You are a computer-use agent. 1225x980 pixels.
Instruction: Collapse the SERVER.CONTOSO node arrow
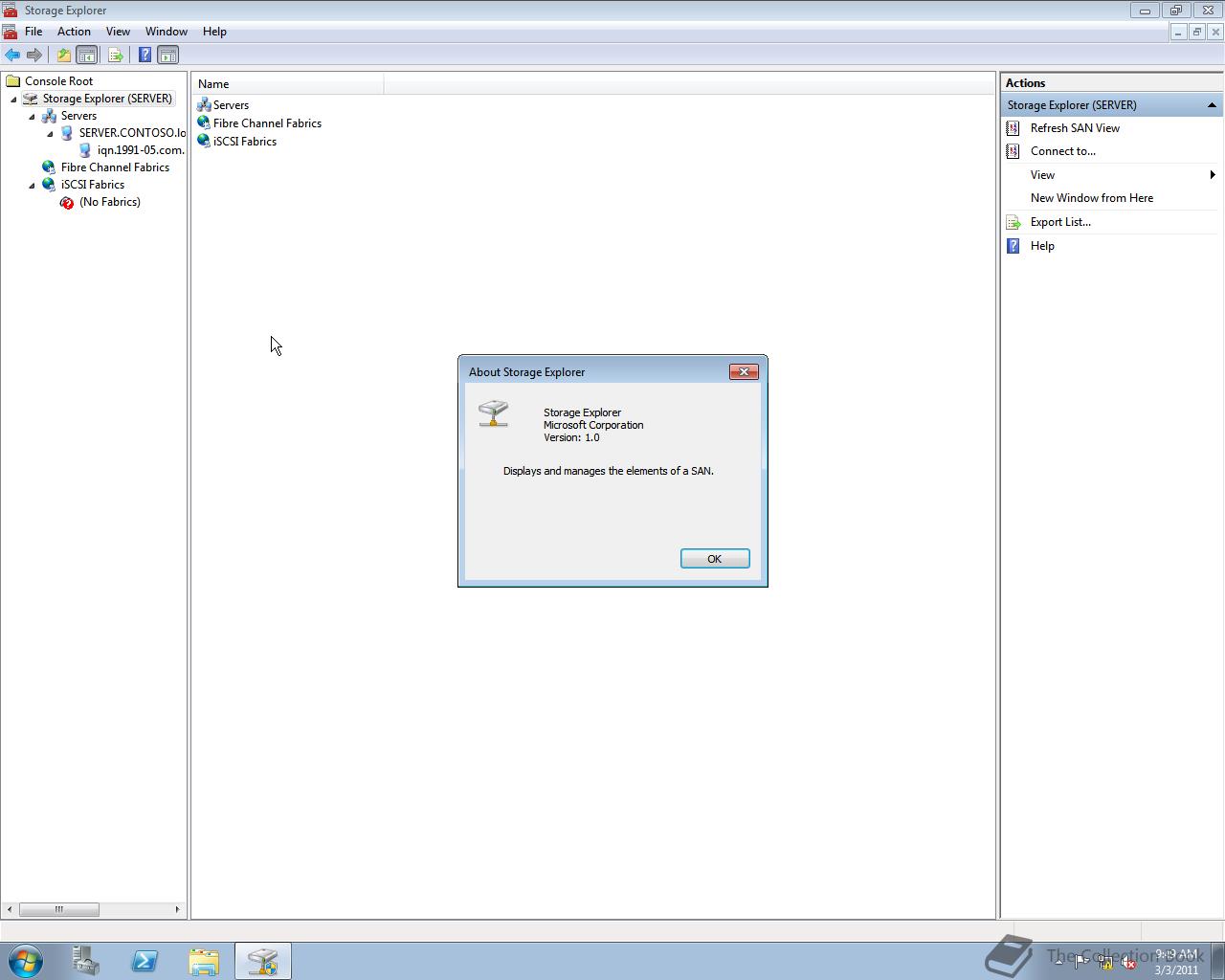(x=50, y=134)
